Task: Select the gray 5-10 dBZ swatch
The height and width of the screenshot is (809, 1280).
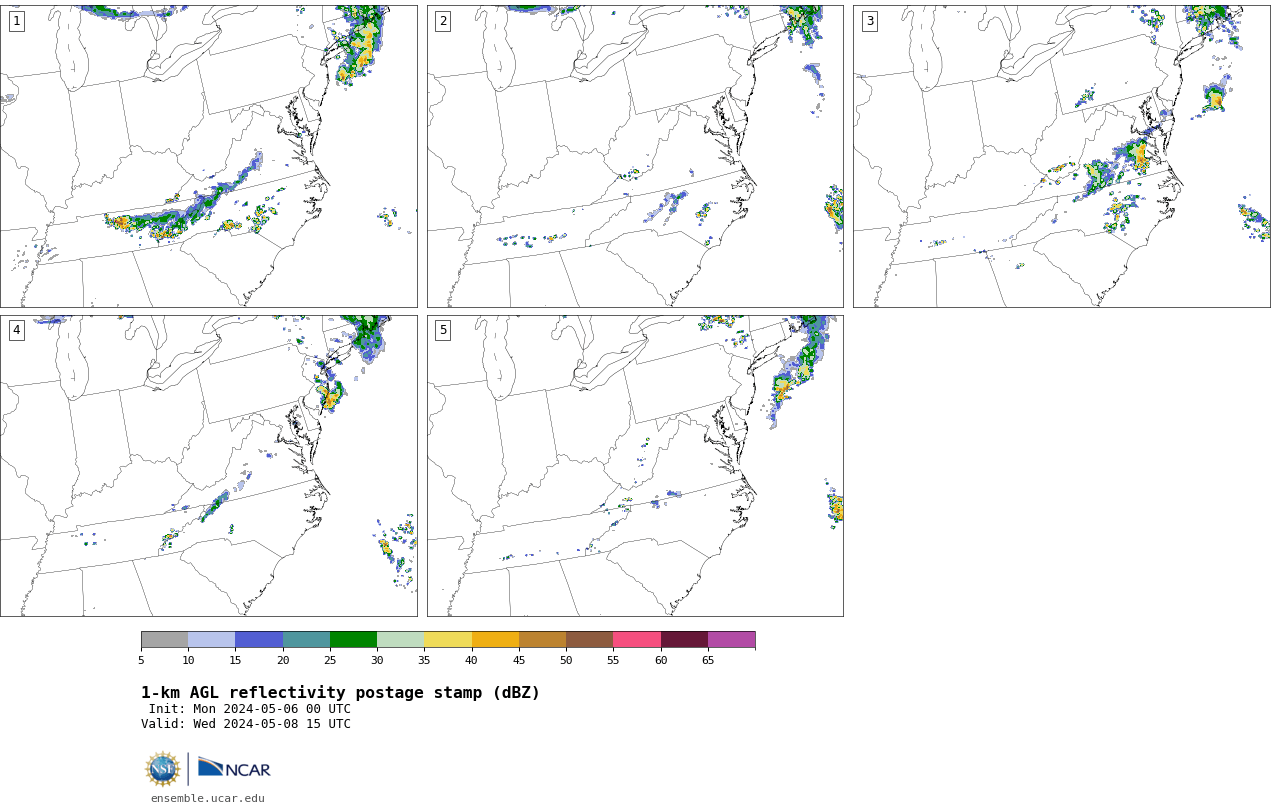Action: click(164, 640)
